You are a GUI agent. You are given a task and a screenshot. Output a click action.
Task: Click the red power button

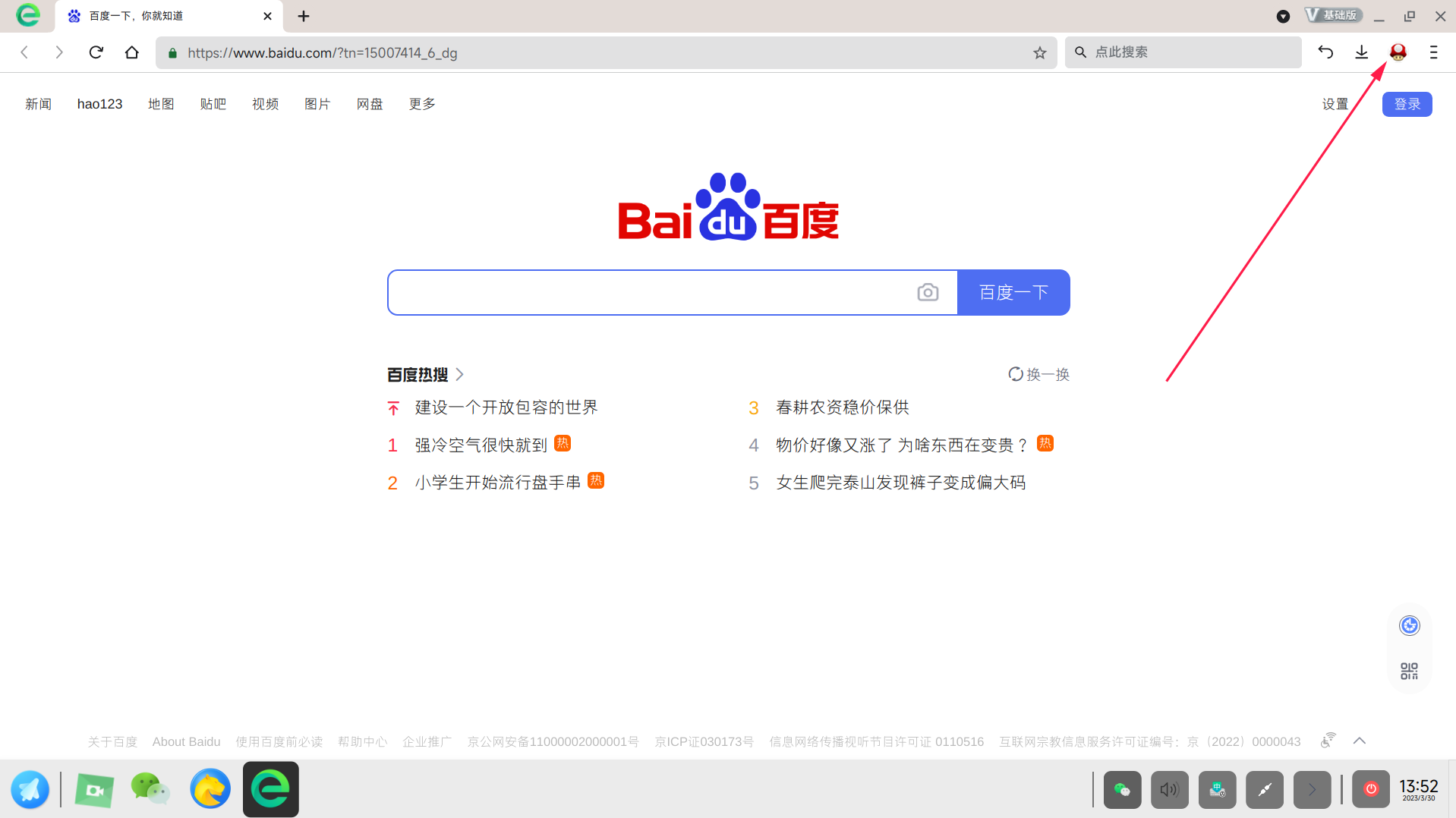pyautogui.click(x=1371, y=789)
